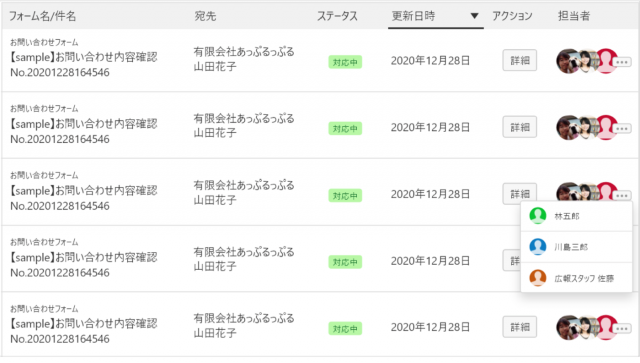Open the last row's more-assignees ellipsis
This screenshot has height=363, width=640.
pyautogui.click(x=622, y=328)
